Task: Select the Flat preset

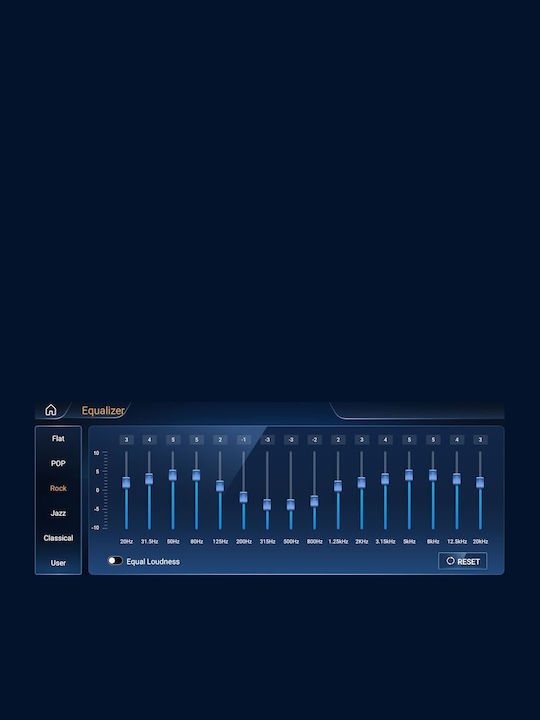Action: point(58,439)
